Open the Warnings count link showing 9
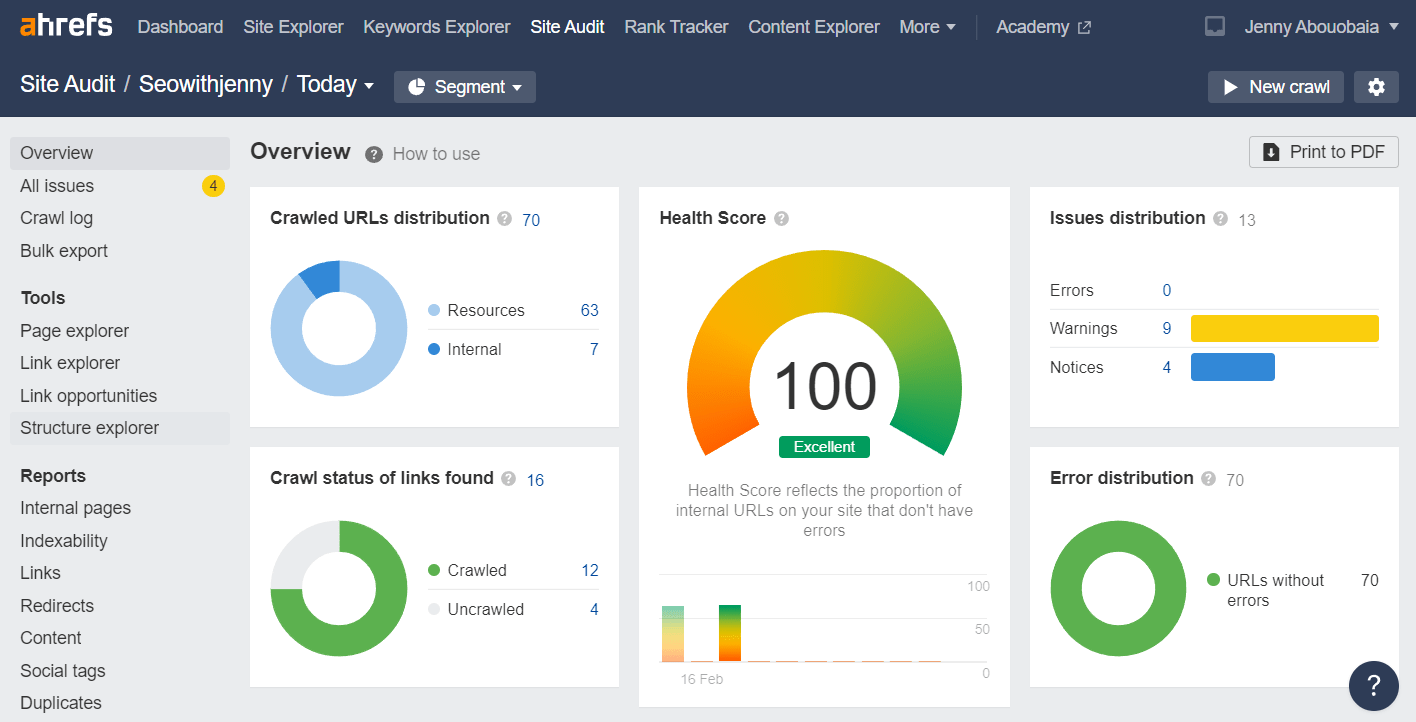Viewport: 1416px width, 722px height. (x=1166, y=328)
